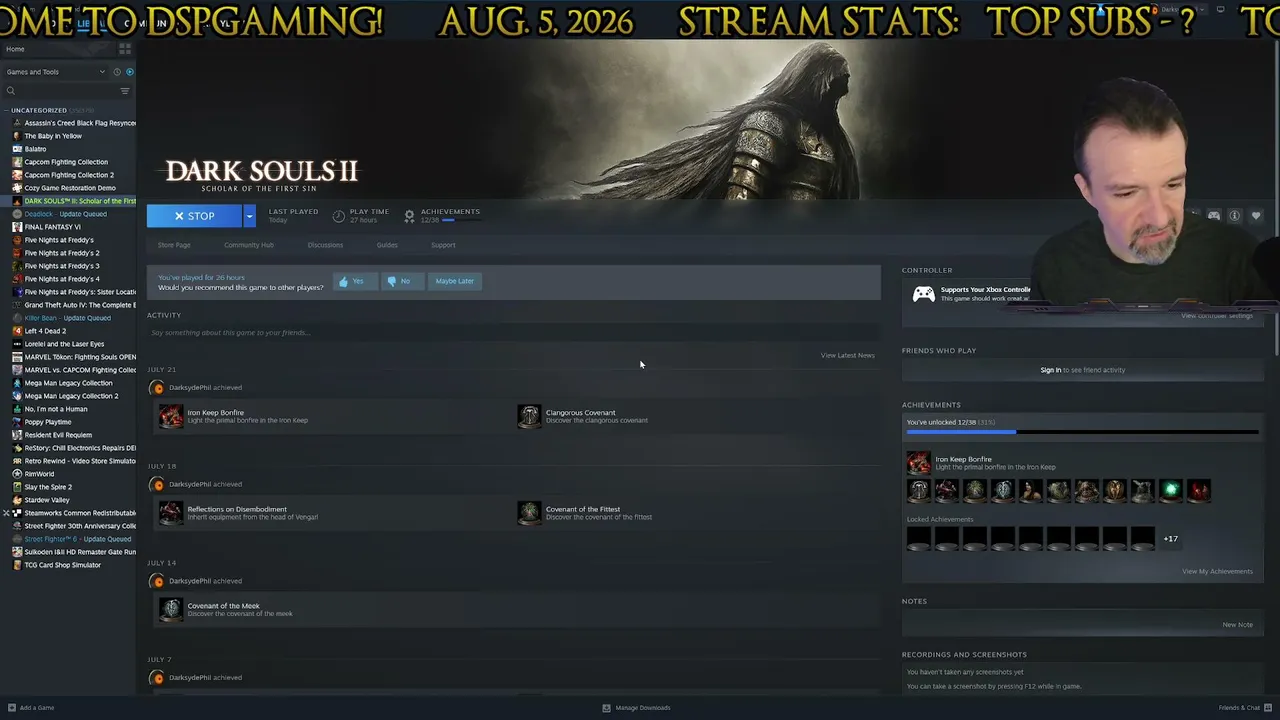1280x720 pixels.
Task: Click the favorite heart icon in game header
Action: (1256, 216)
